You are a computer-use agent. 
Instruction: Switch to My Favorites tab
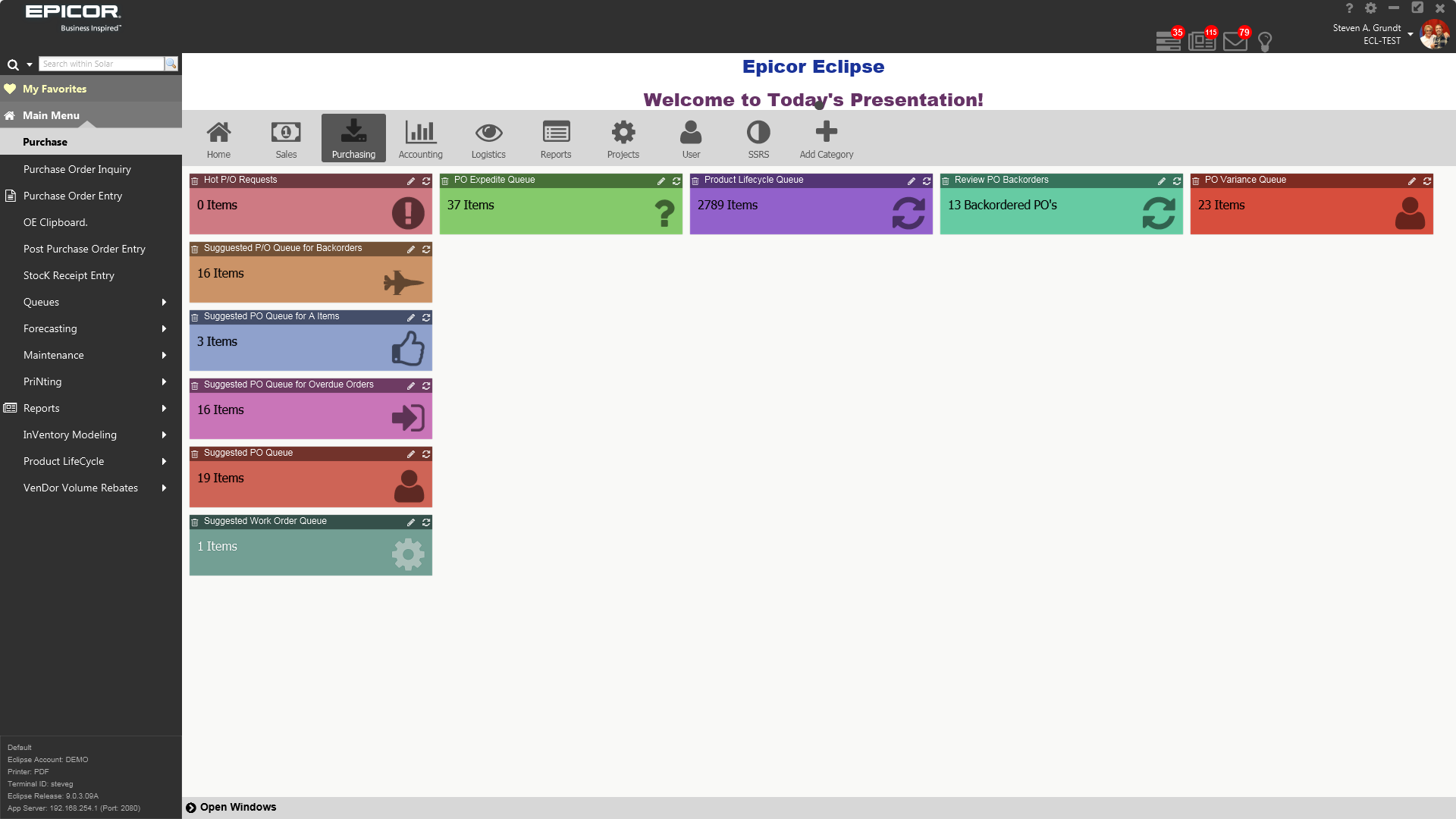point(55,89)
